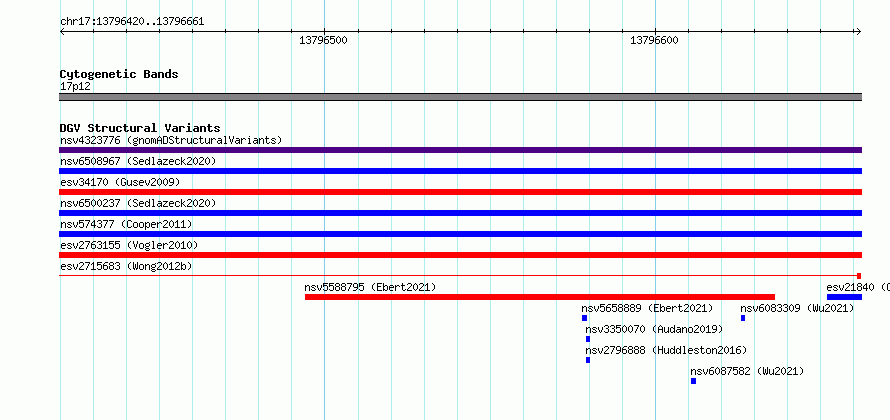
Task: Open the nsv6508967 (Sedlazeck2020) label
Action: coord(138,161)
